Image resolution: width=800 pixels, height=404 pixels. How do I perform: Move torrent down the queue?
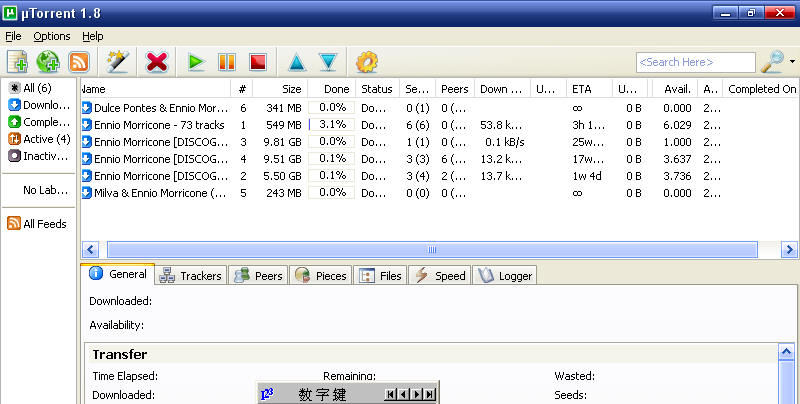coord(328,62)
